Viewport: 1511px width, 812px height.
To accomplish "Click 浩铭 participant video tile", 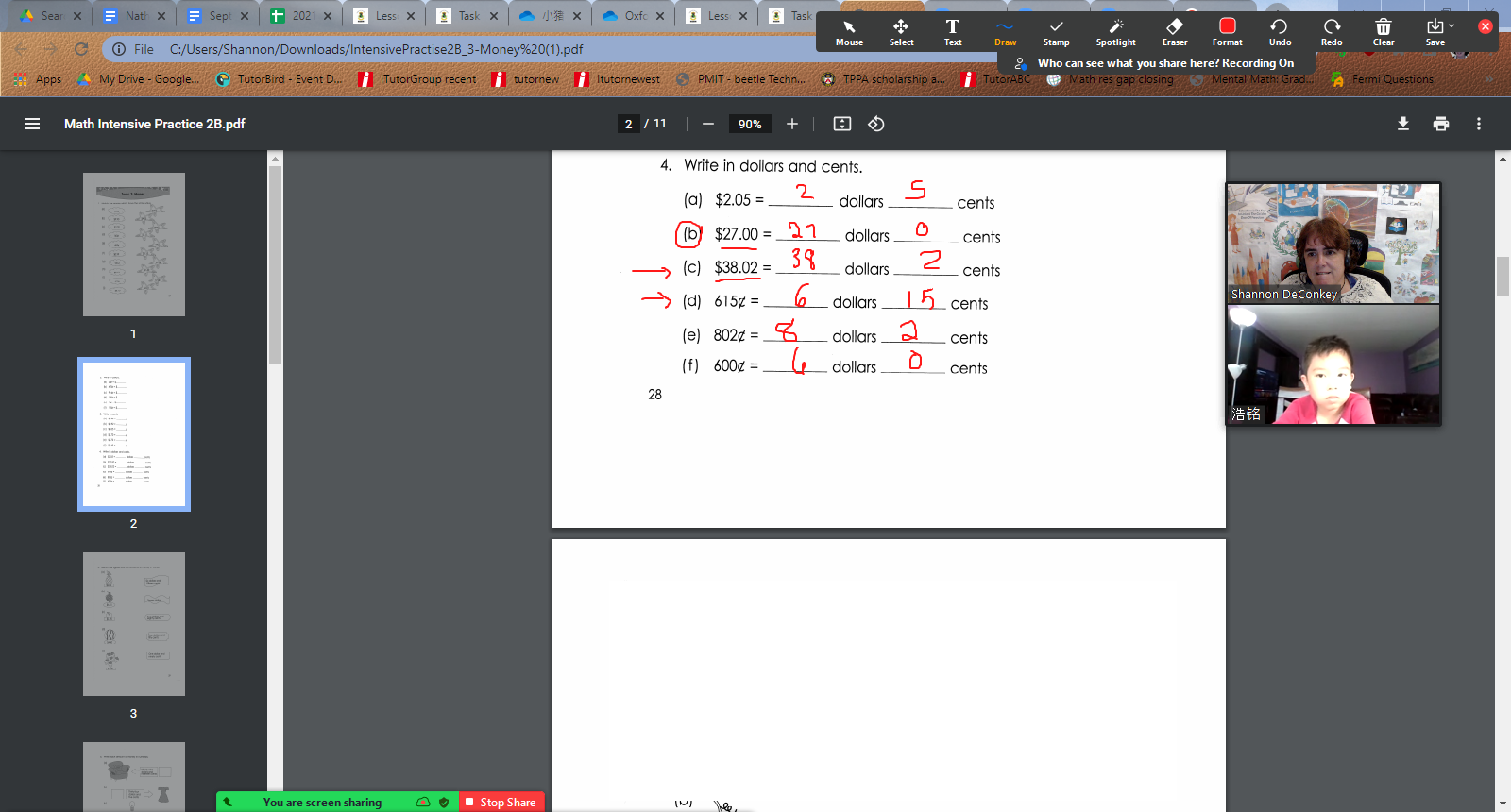I will [x=1333, y=365].
